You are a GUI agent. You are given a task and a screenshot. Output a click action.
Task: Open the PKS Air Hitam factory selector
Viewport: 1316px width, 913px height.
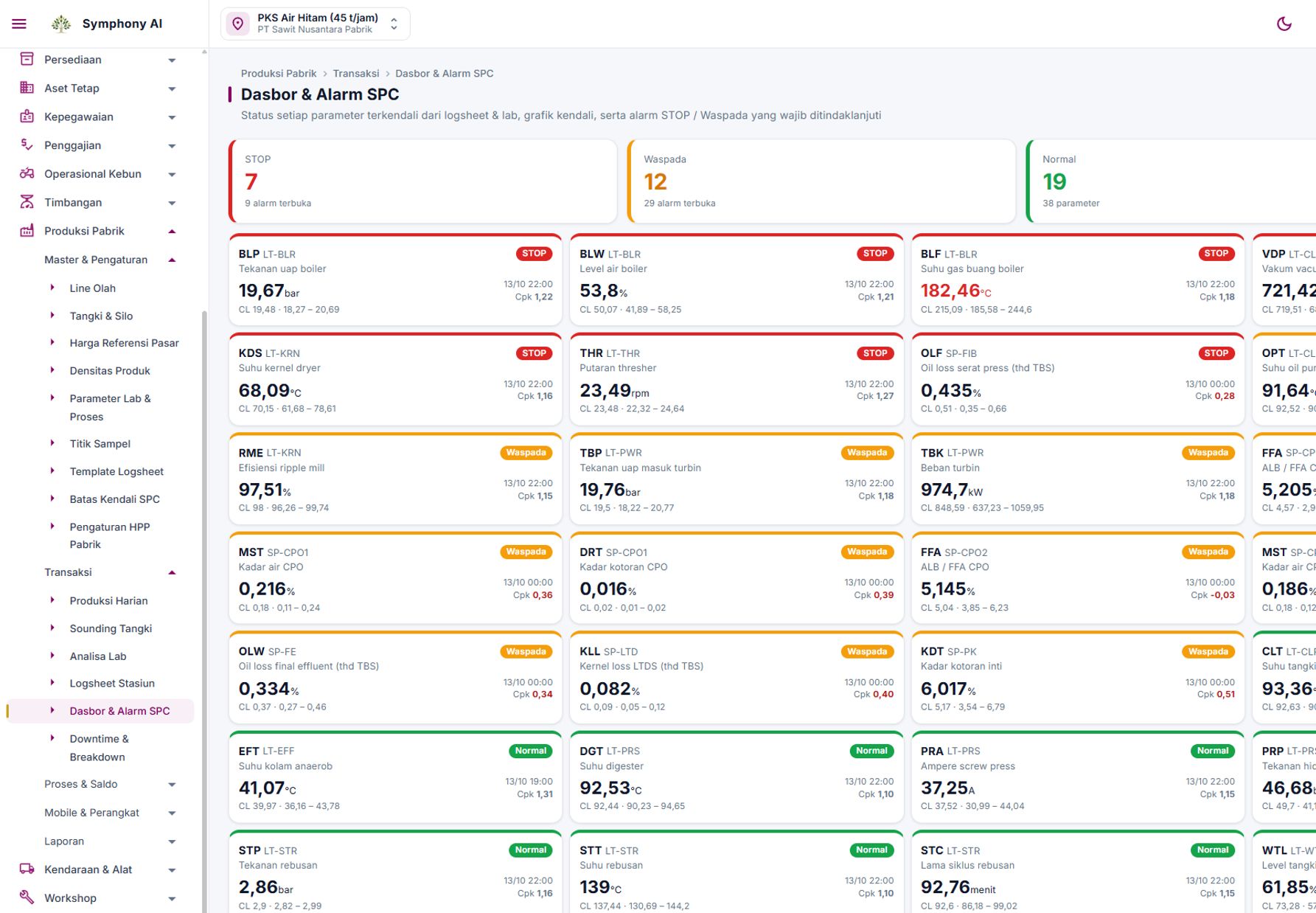point(316,24)
